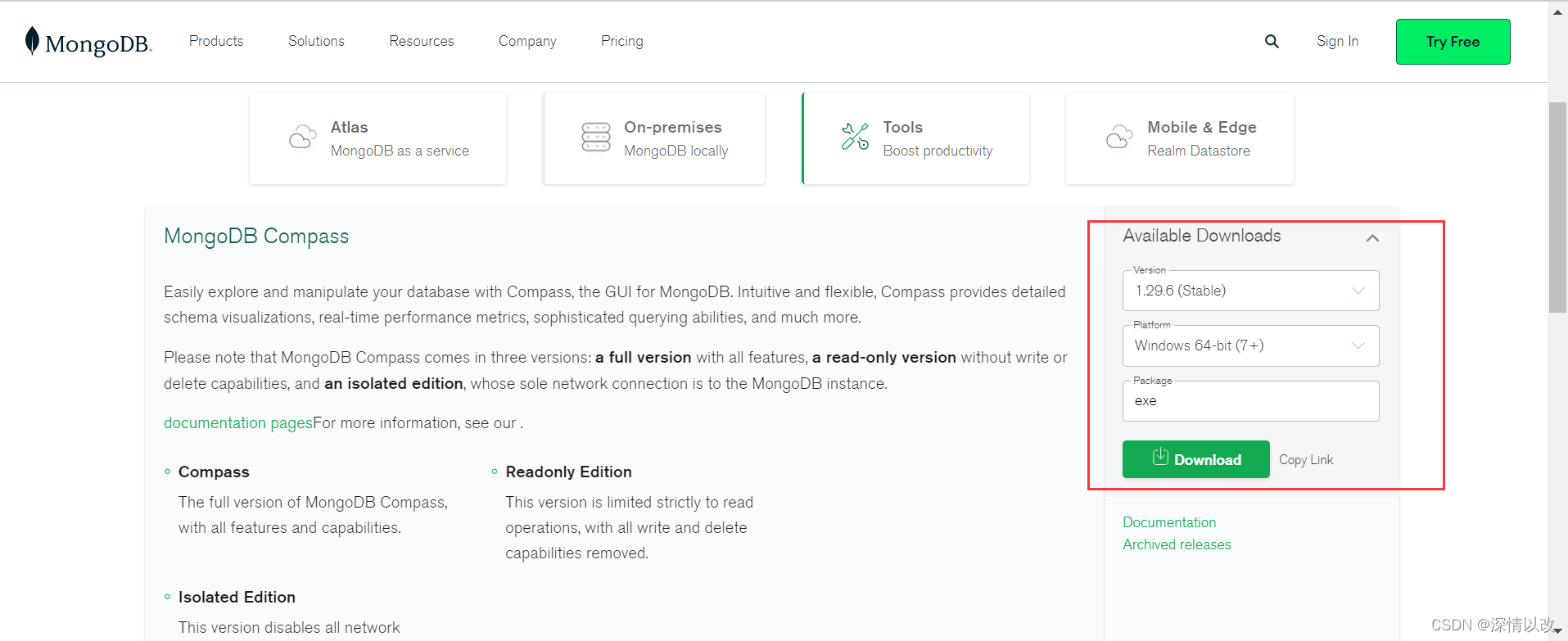Open the Documentation link
This screenshot has height=641, width=1568.
pos(1169,522)
